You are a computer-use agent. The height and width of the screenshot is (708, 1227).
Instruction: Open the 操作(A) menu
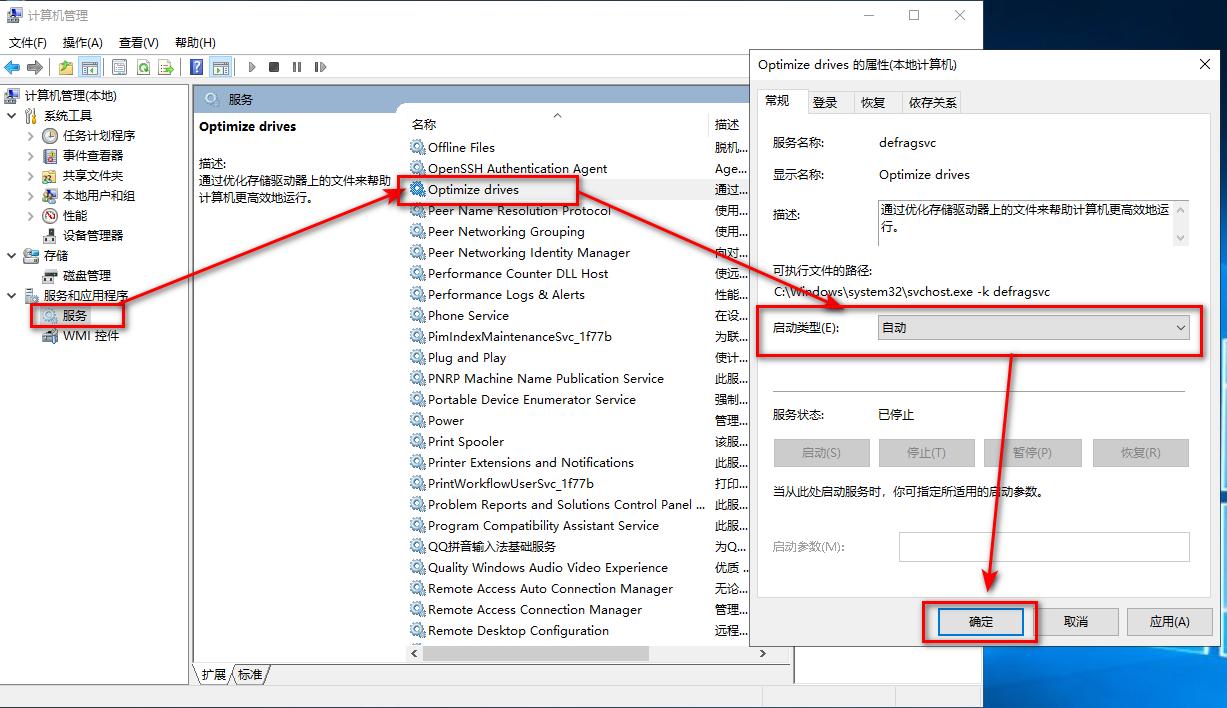pyautogui.click(x=82, y=42)
